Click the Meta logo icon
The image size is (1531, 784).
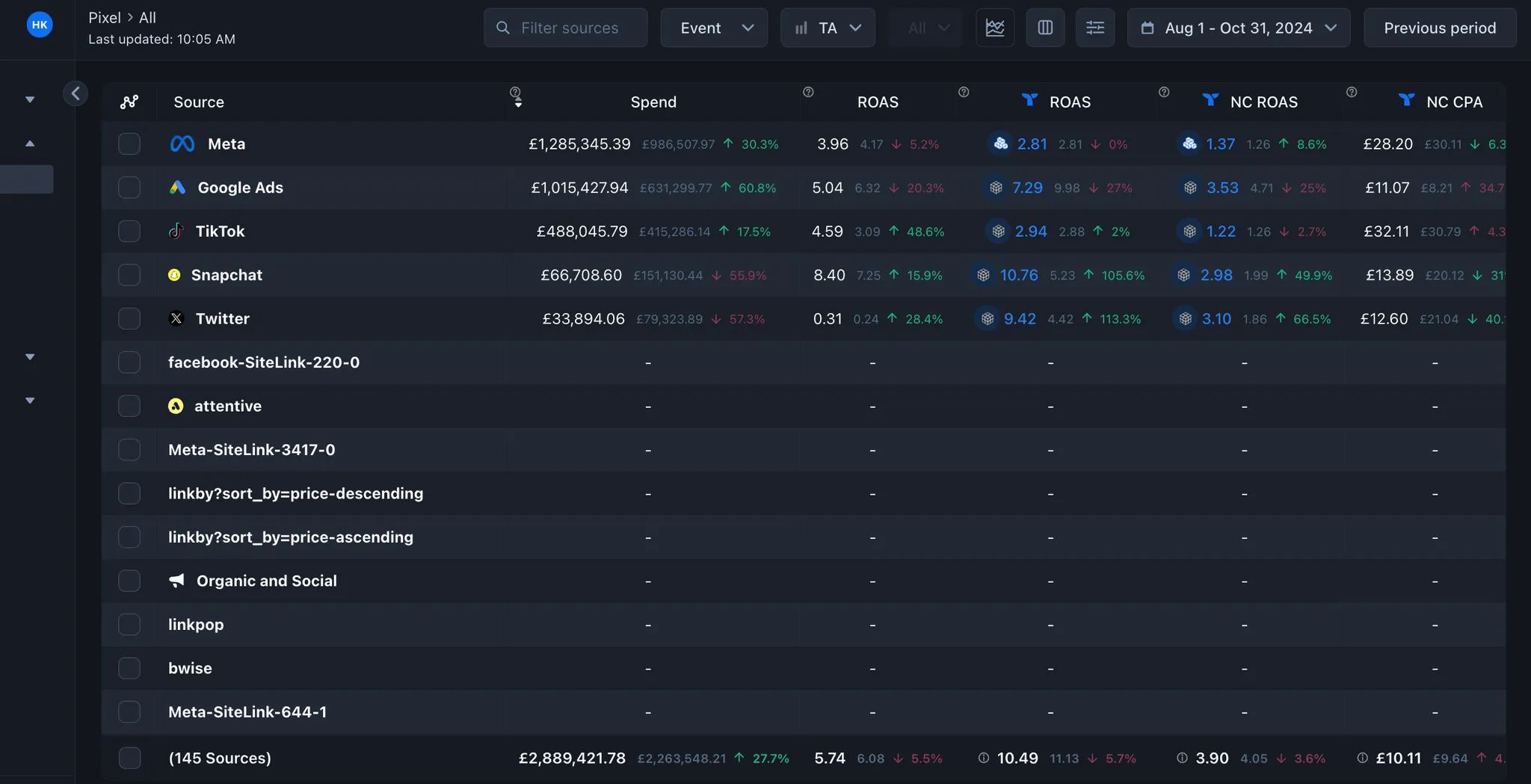coord(182,143)
